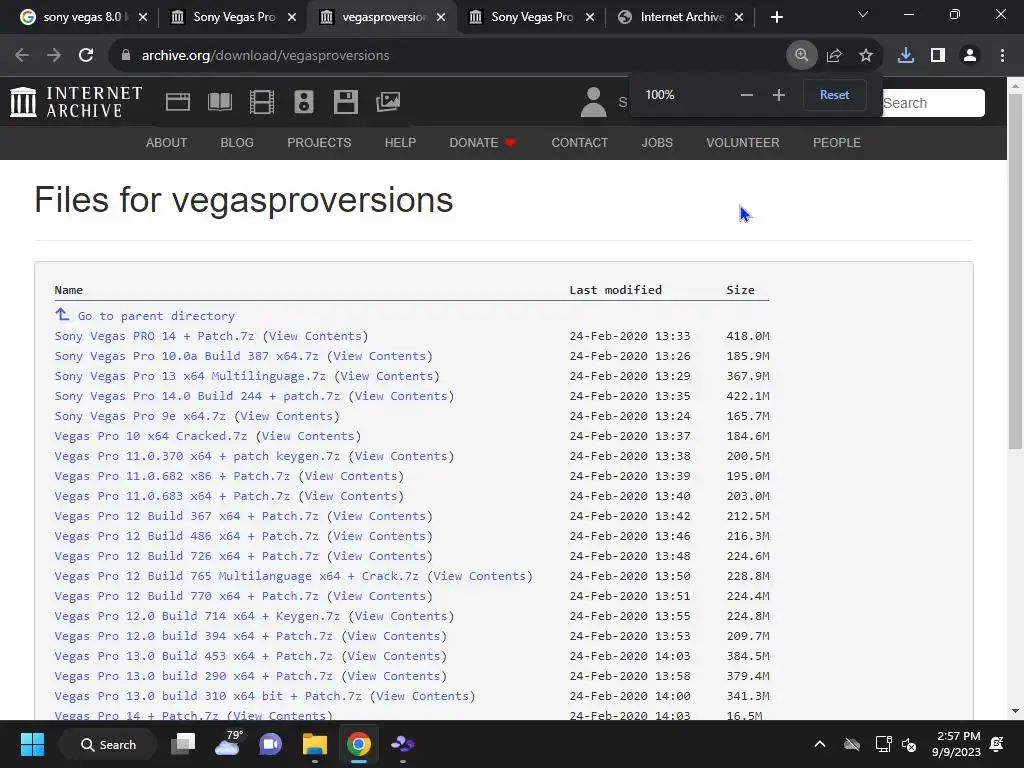Image resolution: width=1024 pixels, height=768 pixels.
Task: Open the Video film-strip icon
Action: coord(262,102)
